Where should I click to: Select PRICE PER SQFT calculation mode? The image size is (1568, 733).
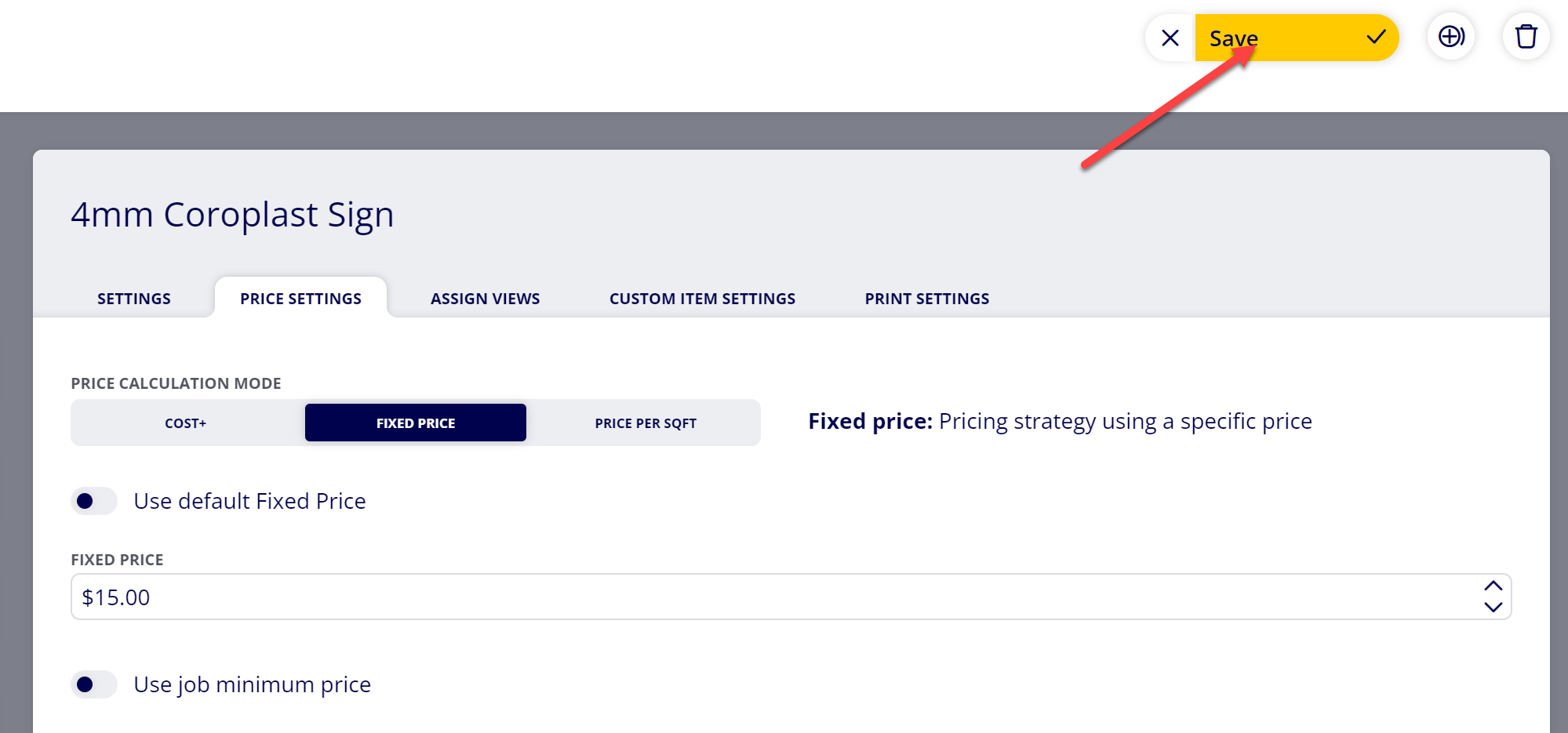coord(646,423)
